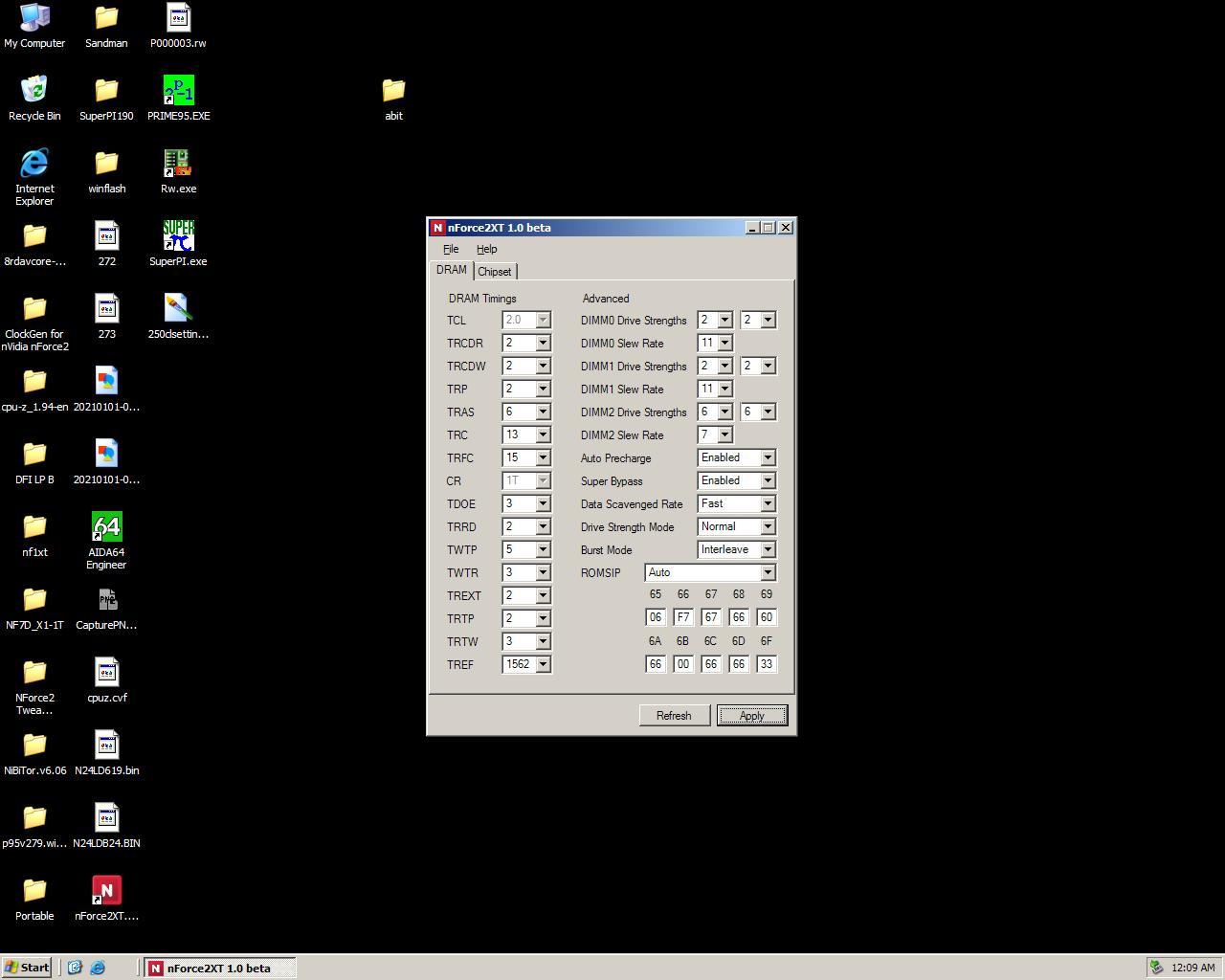Open the TRCDR dropdown
This screenshot has width=1225, height=980.
(543, 343)
